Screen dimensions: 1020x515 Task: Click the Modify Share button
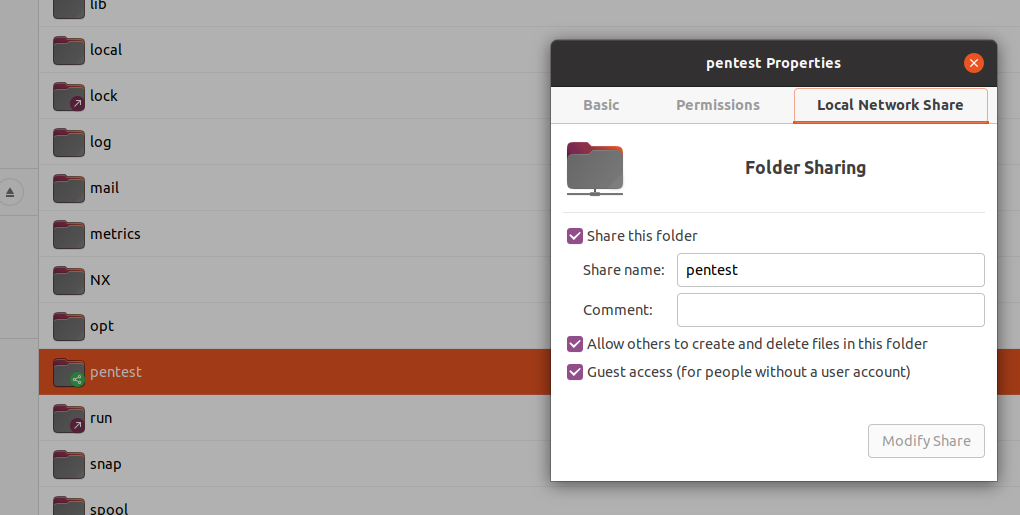[x=926, y=441]
